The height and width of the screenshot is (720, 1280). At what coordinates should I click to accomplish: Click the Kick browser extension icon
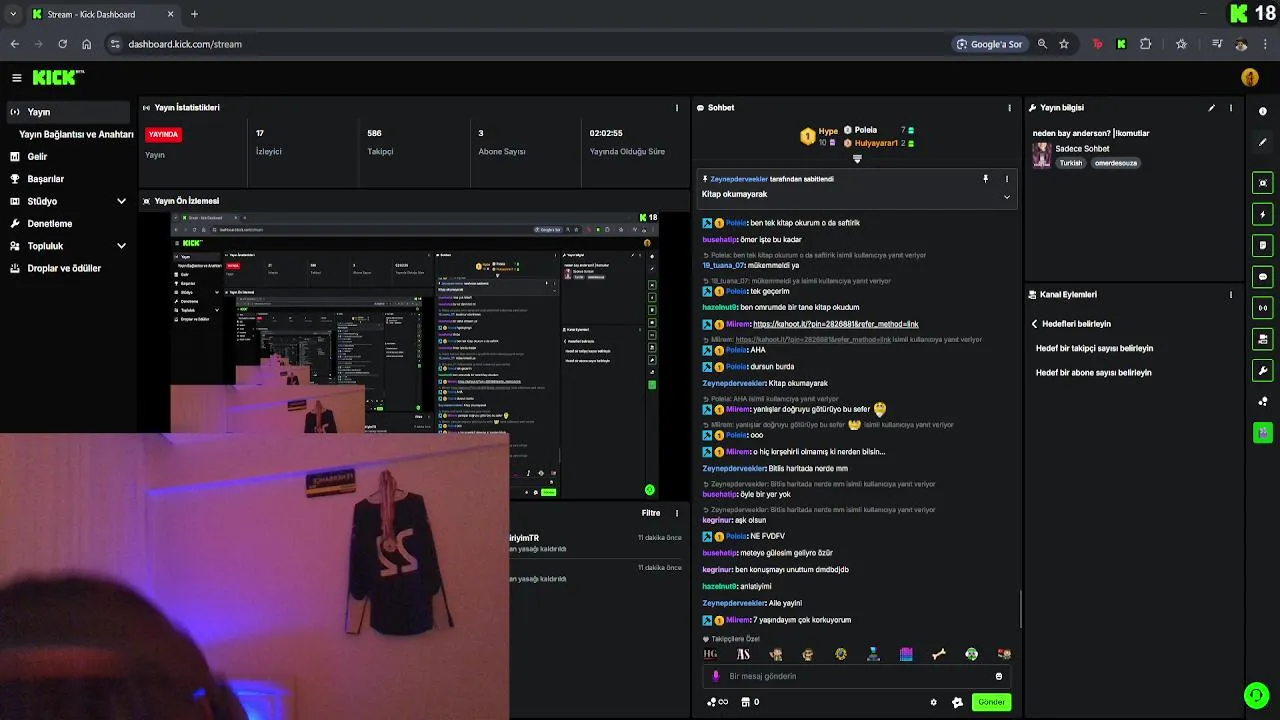pos(1121,44)
